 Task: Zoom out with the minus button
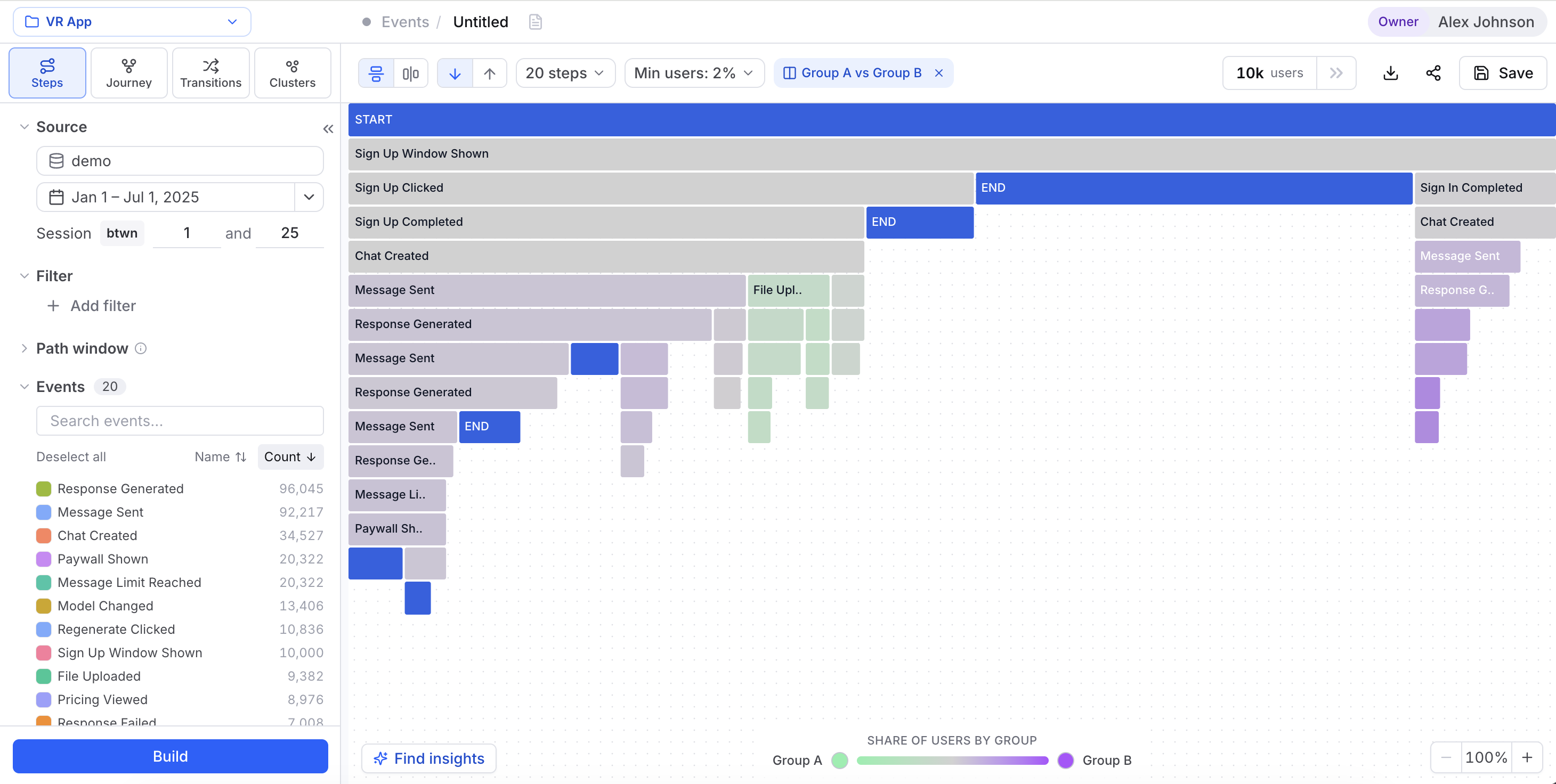tap(1446, 757)
